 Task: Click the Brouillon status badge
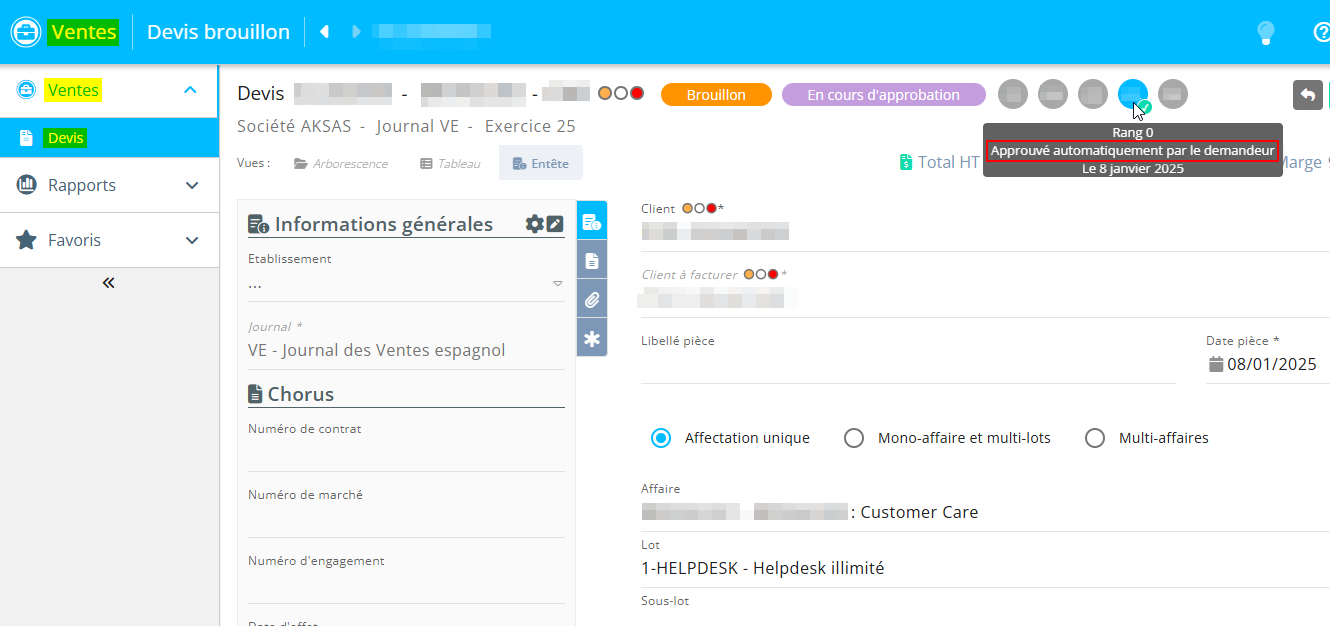tap(716, 95)
